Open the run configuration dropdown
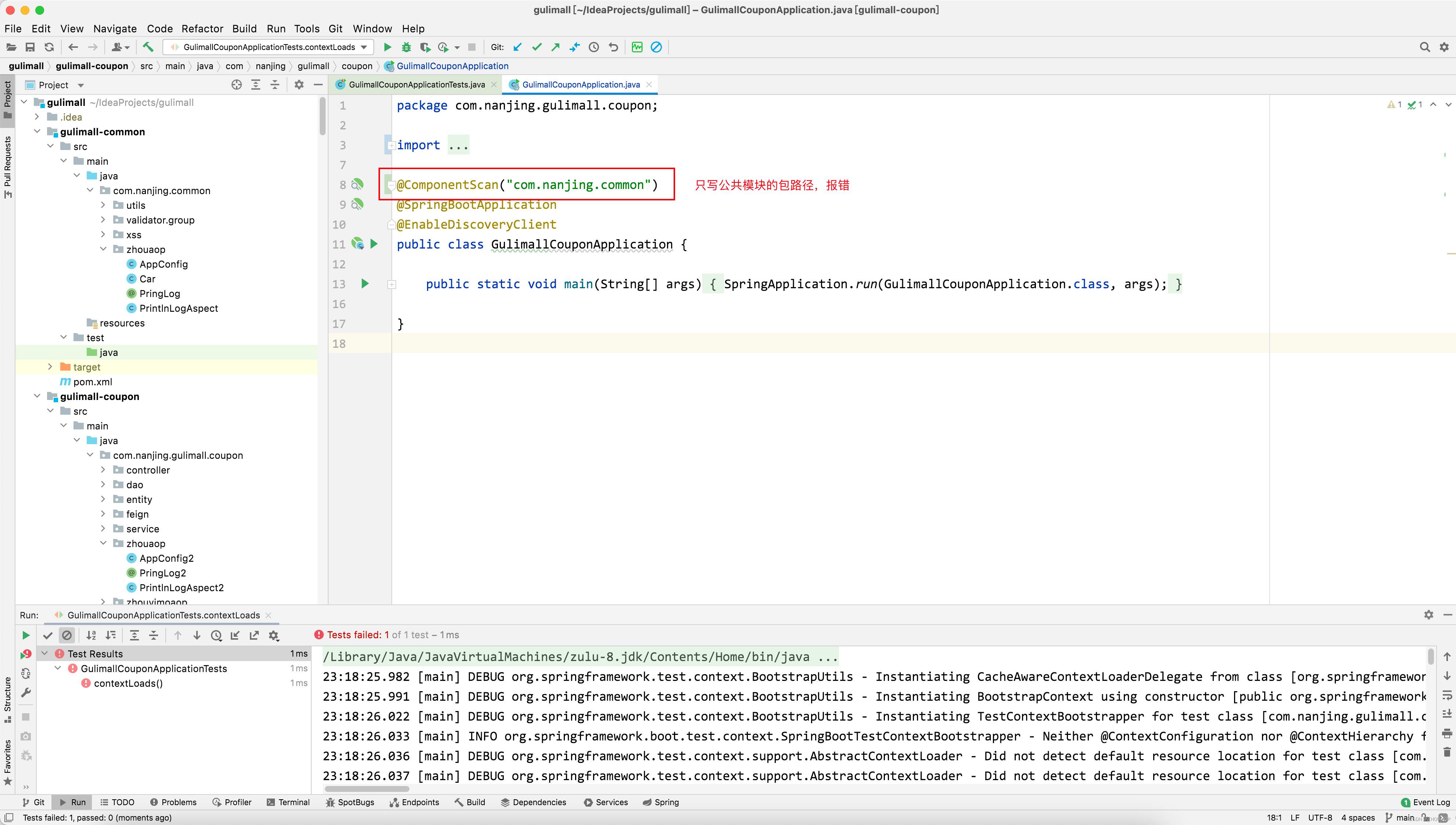This screenshot has height=825, width=1456. click(x=364, y=47)
